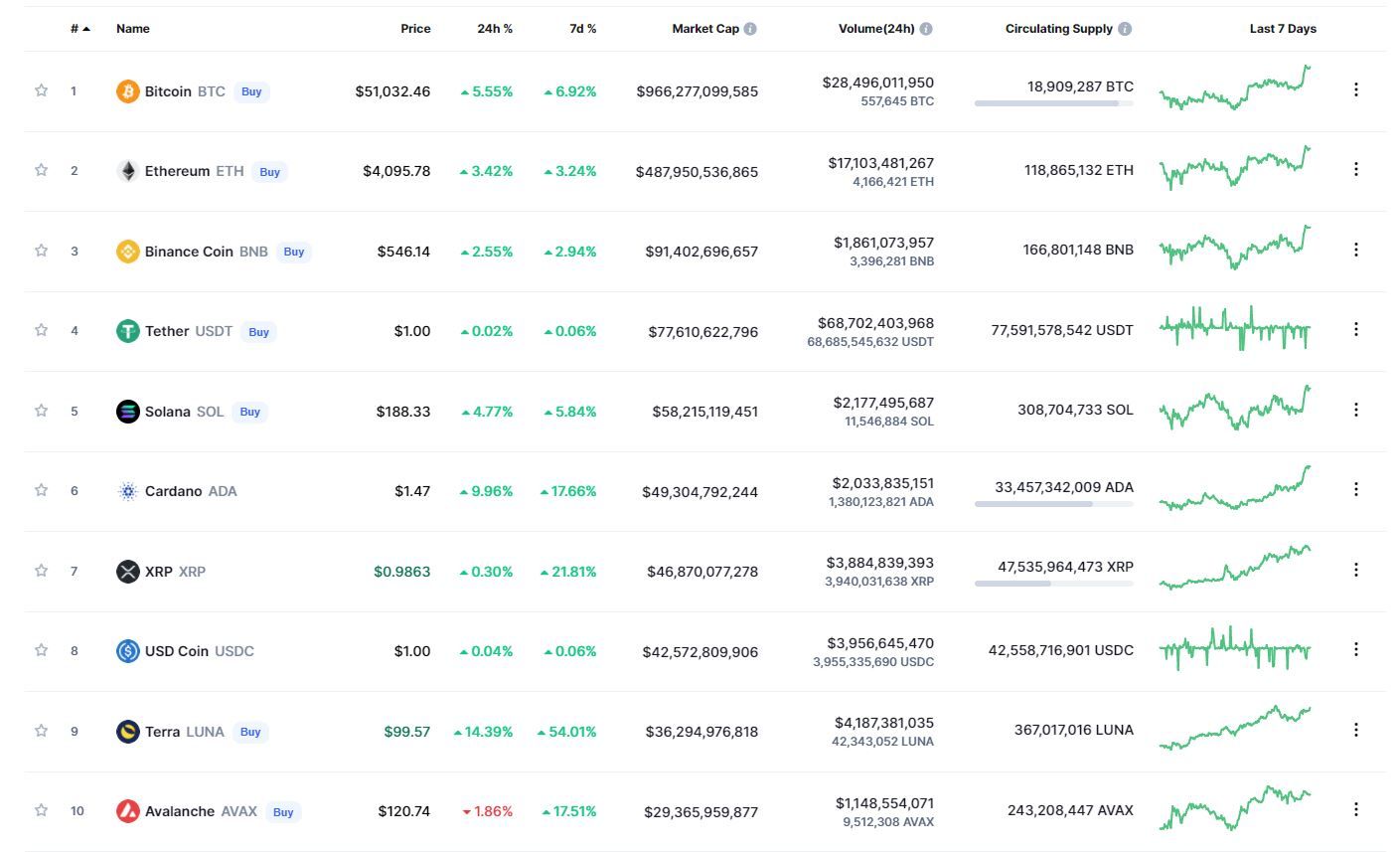This screenshot has width=1400, height=852.
Task: Click the Buy button next to Bitcoin
Action: point(251,91)
